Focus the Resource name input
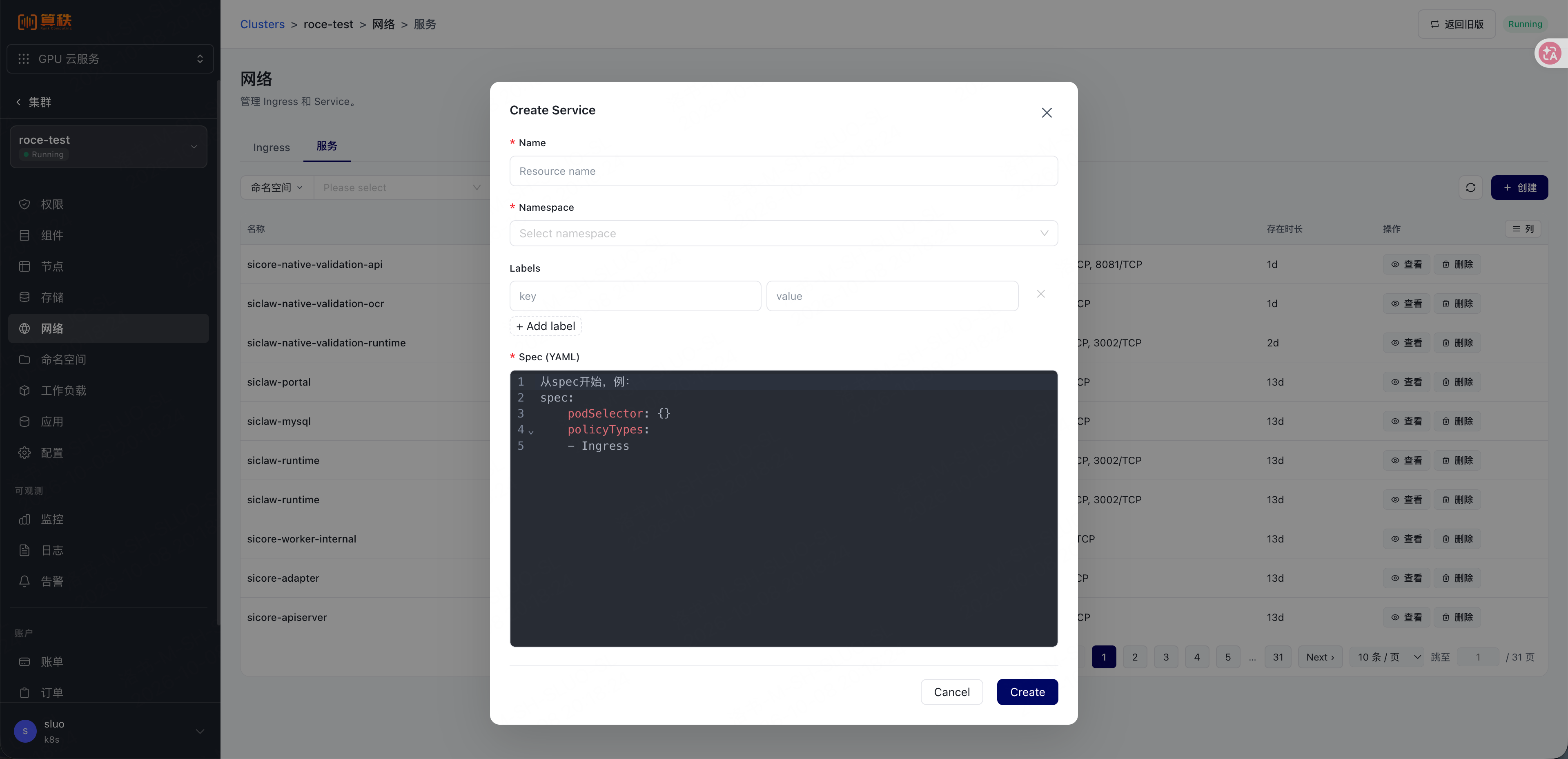 tap(784, 171)
